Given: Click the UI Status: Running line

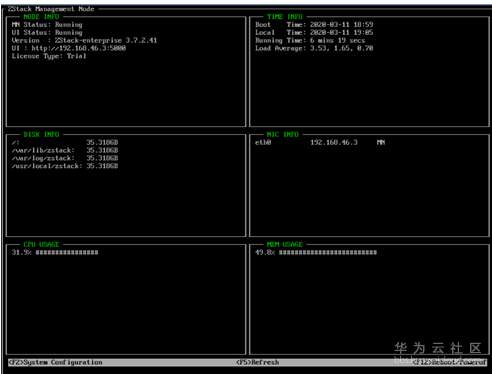Looking at the screenshot, I should tap(47, 33).
